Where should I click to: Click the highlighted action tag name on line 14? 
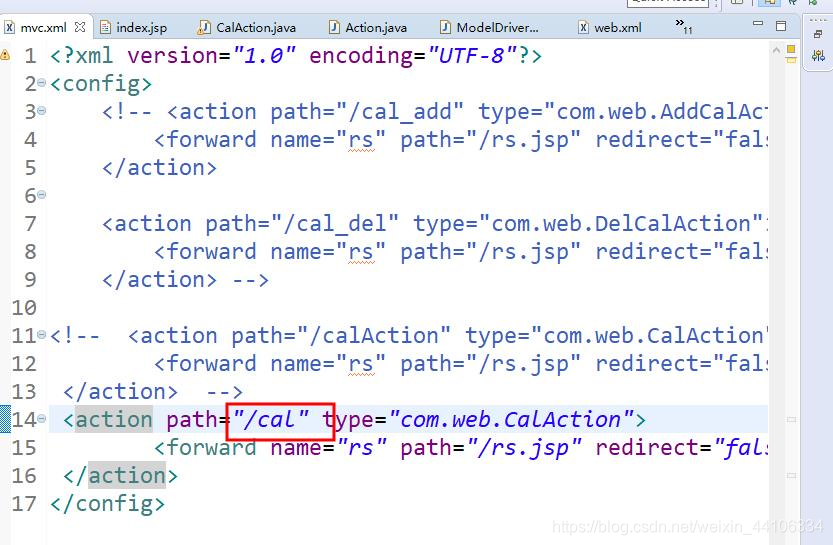[x=114, y=420]
